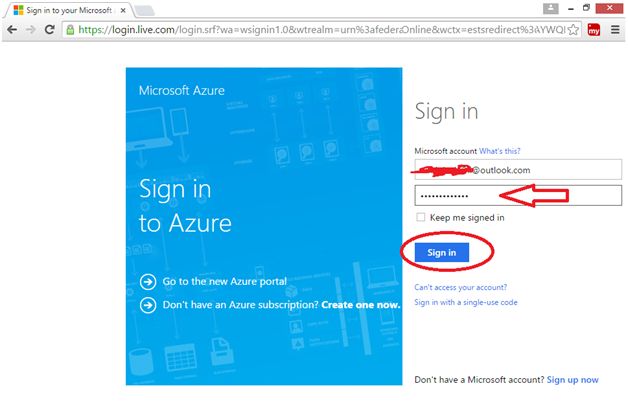Click the red 'my' extension icon
628x401 pixels.
(x=595, y=29)
